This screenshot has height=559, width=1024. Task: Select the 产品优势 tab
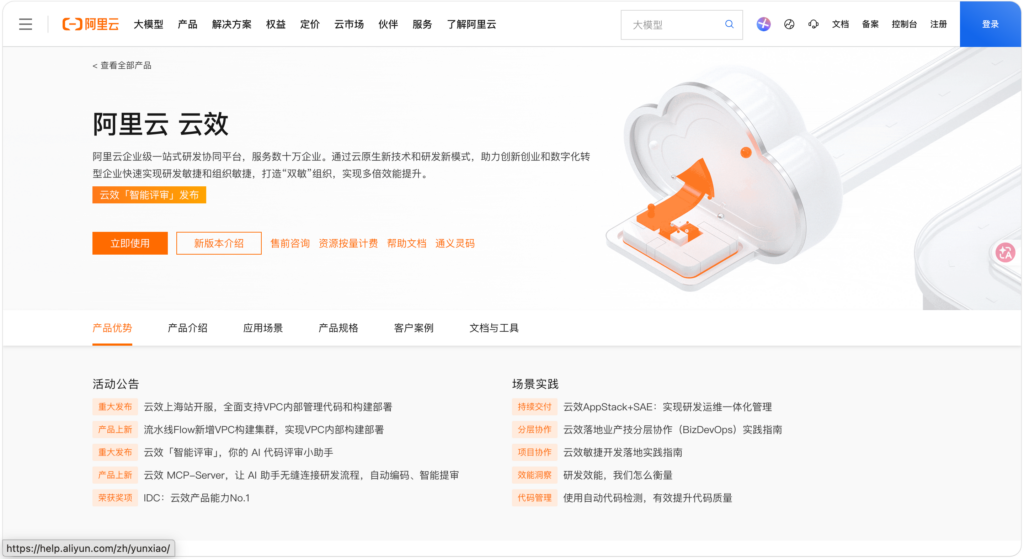tap(112, 328)
